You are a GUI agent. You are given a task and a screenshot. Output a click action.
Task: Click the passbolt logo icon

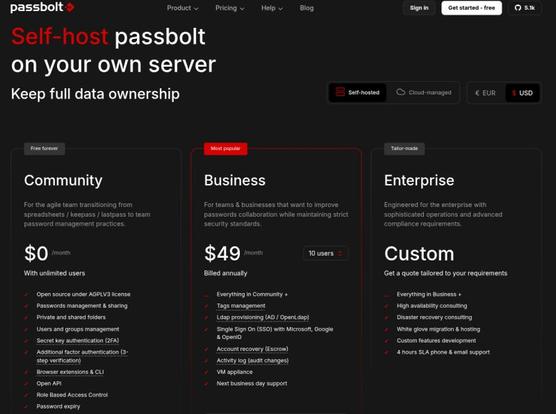pyautogui.click(x=70, y=7)
